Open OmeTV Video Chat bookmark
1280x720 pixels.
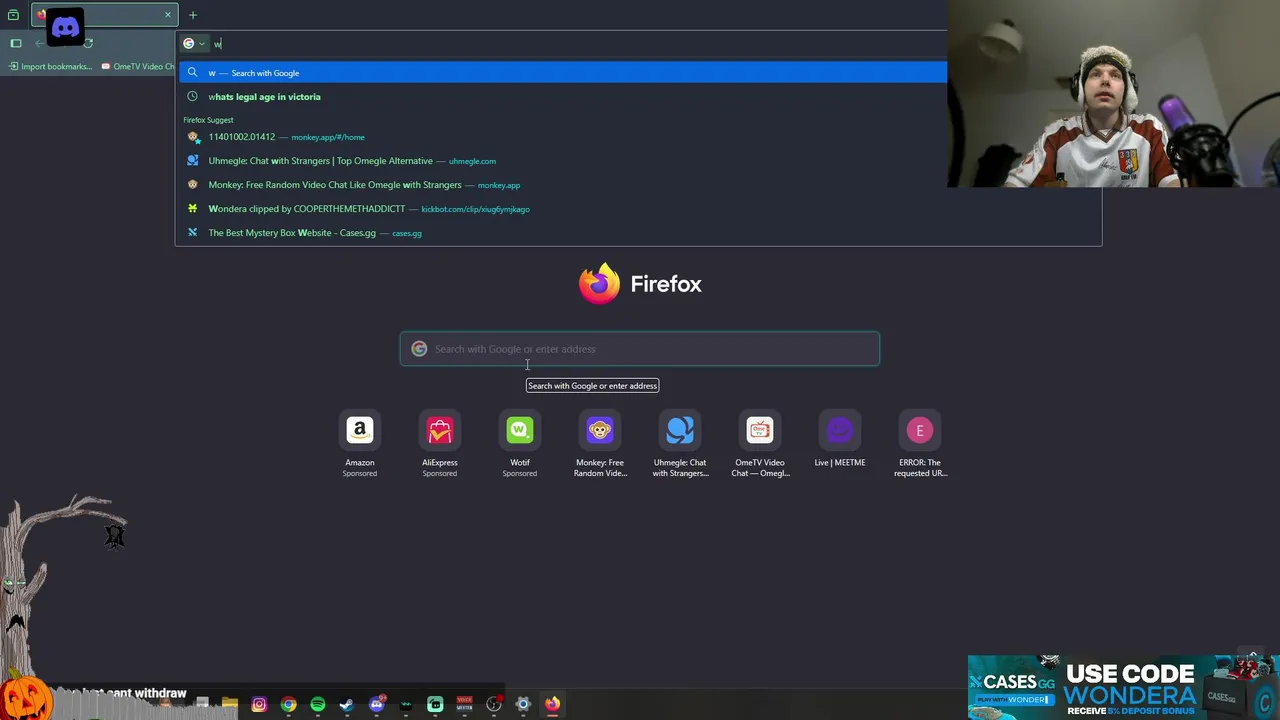click(139, 66)
